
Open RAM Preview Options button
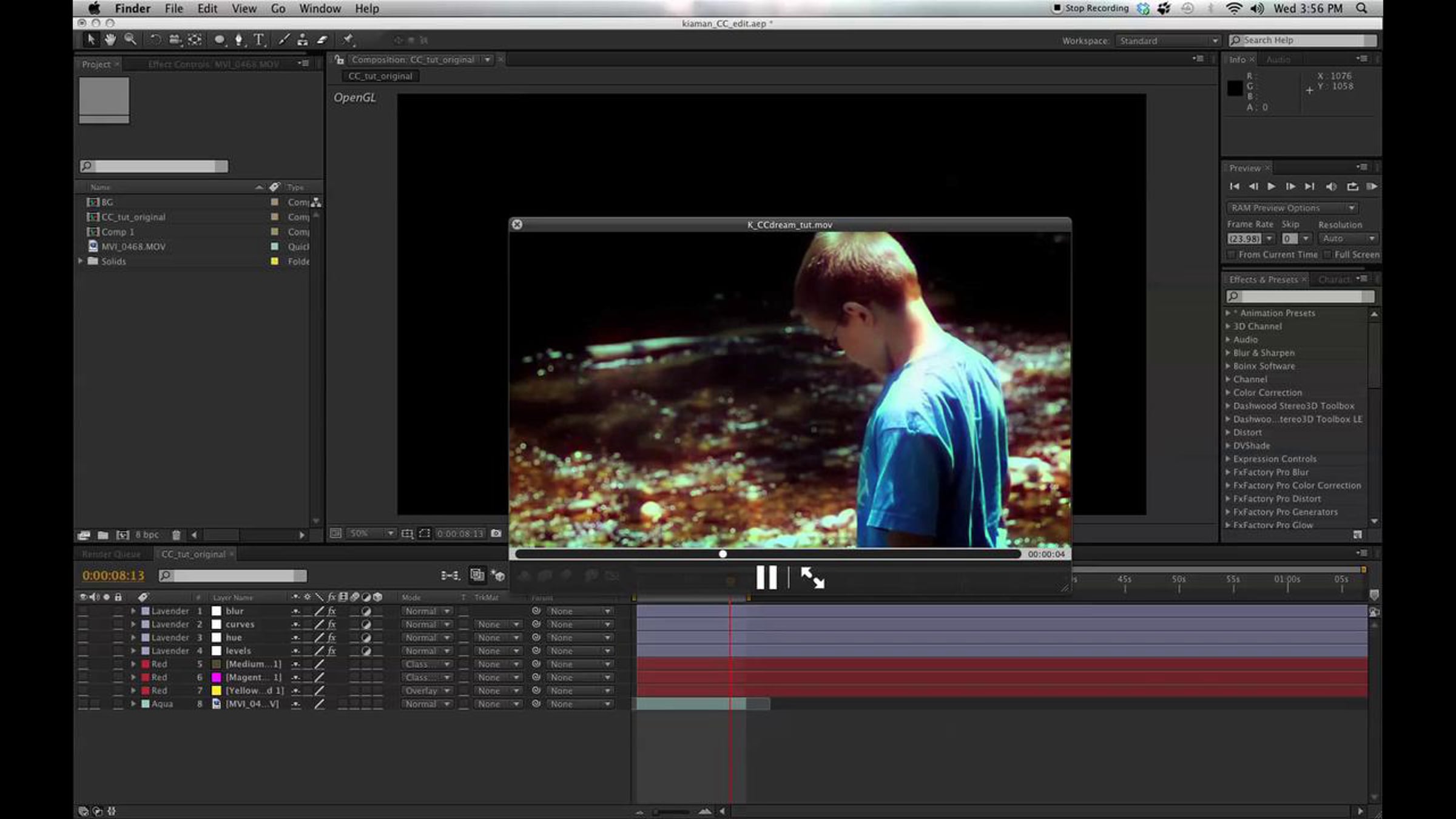(x=1291, y=208)
